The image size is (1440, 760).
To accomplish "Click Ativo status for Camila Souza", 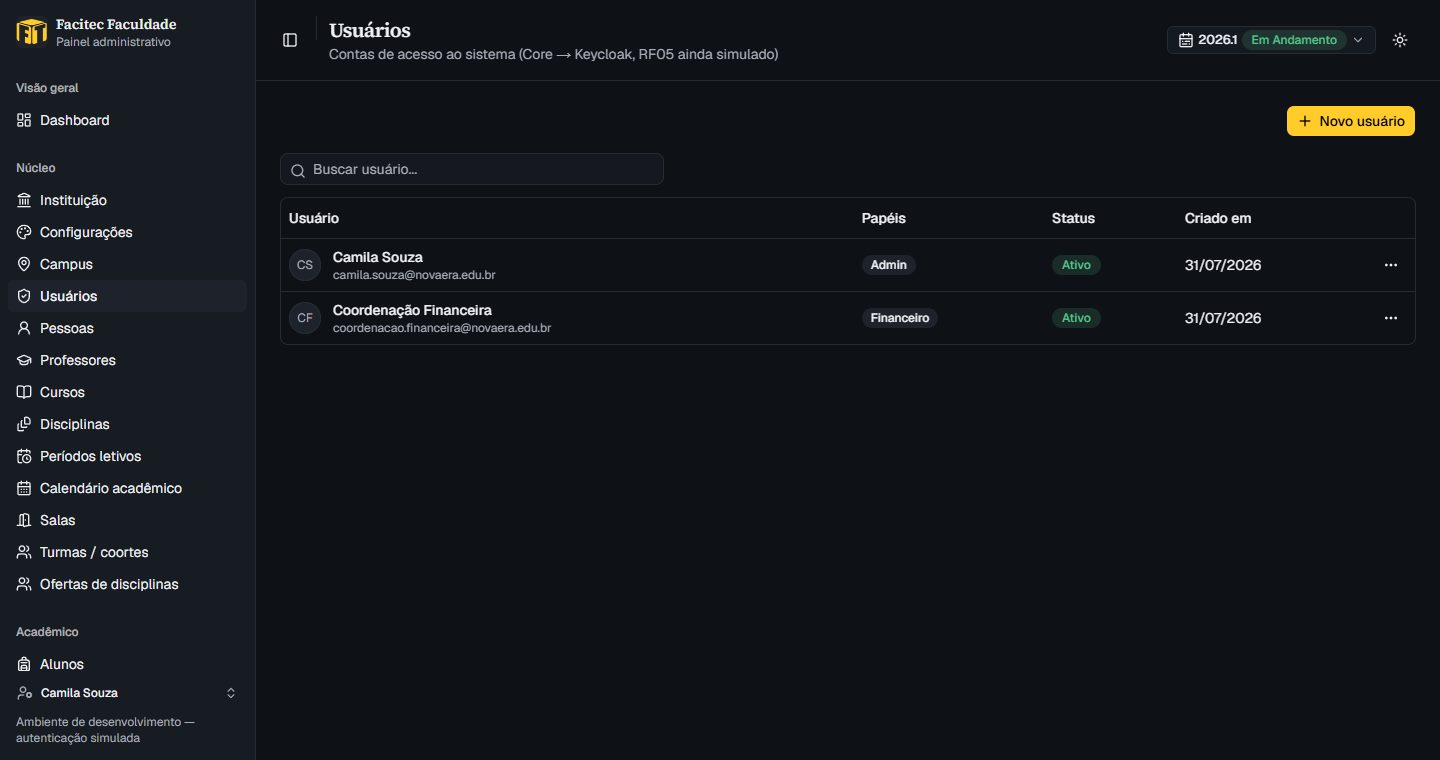I will pyautogui.click(x=1076, y=265).
